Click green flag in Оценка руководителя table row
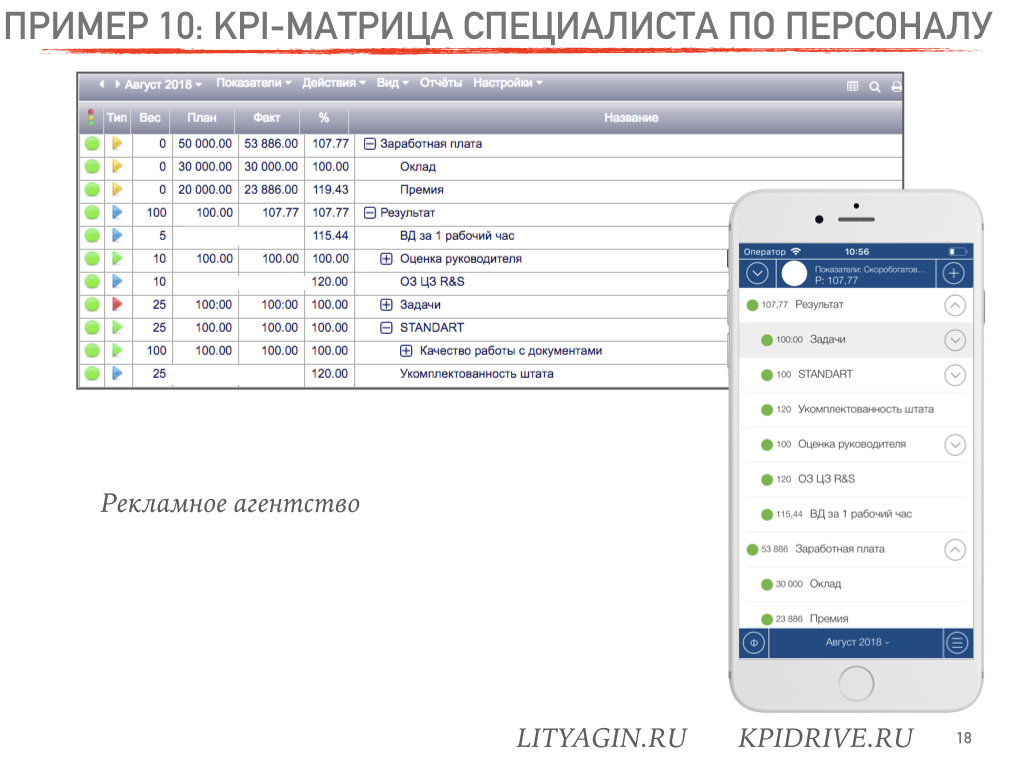Image resolution: width=1024 pixels, height=768 pixels. (x=117, y=258)
